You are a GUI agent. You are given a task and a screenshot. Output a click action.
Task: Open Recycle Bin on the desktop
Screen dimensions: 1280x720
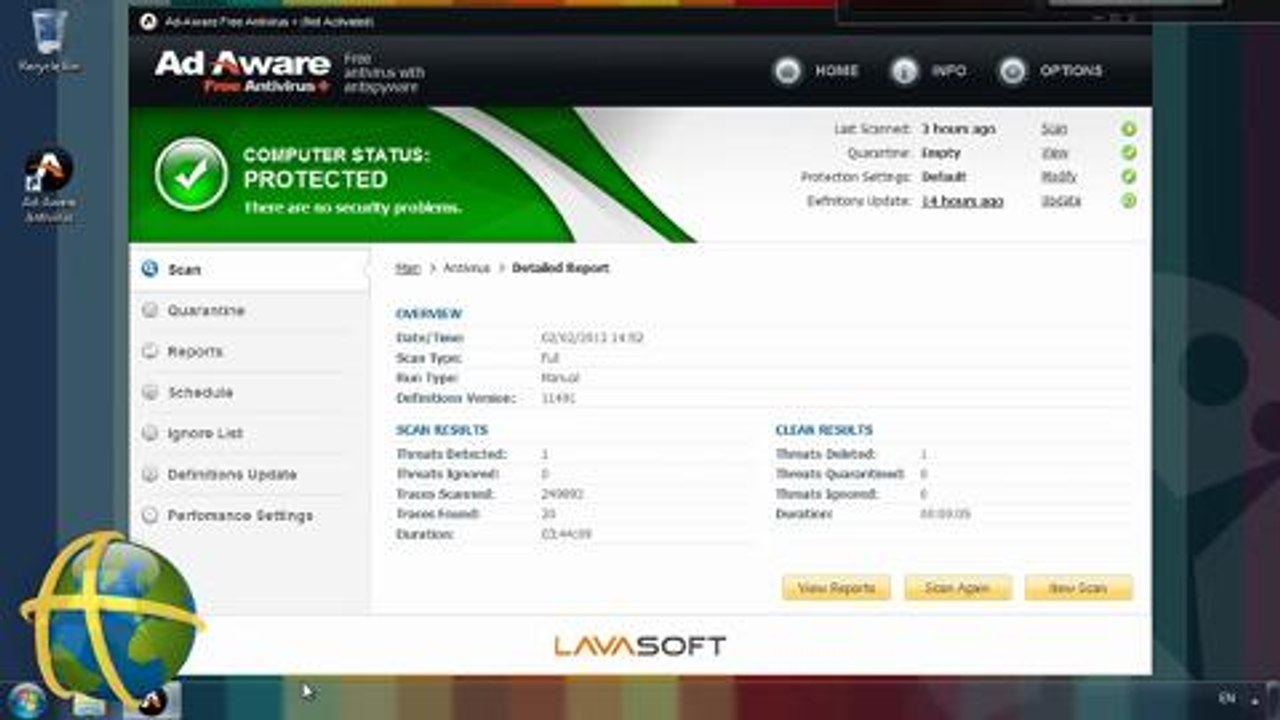[x=49, y=40]
